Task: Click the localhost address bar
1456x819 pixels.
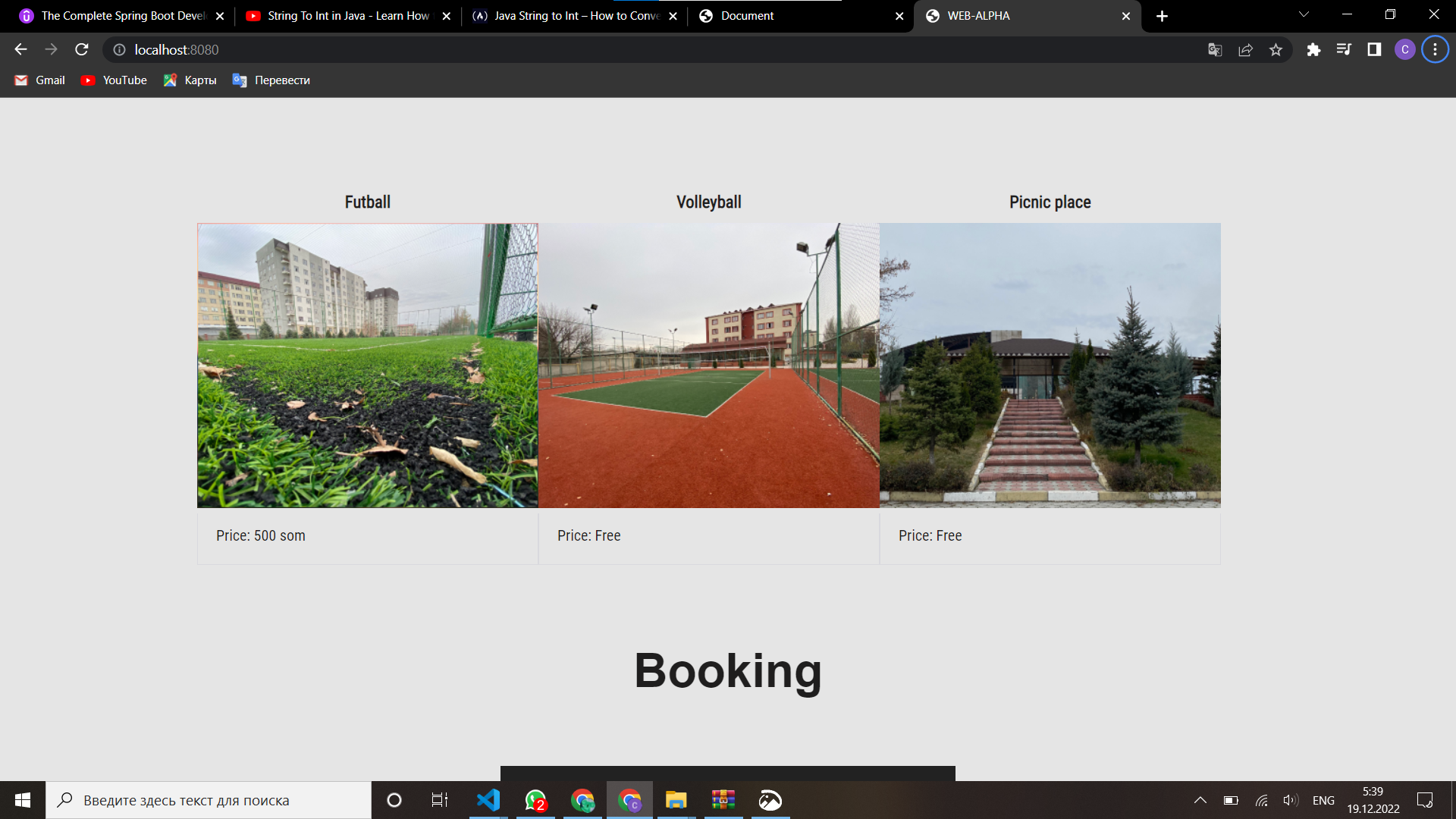Action: pos(607,50)
